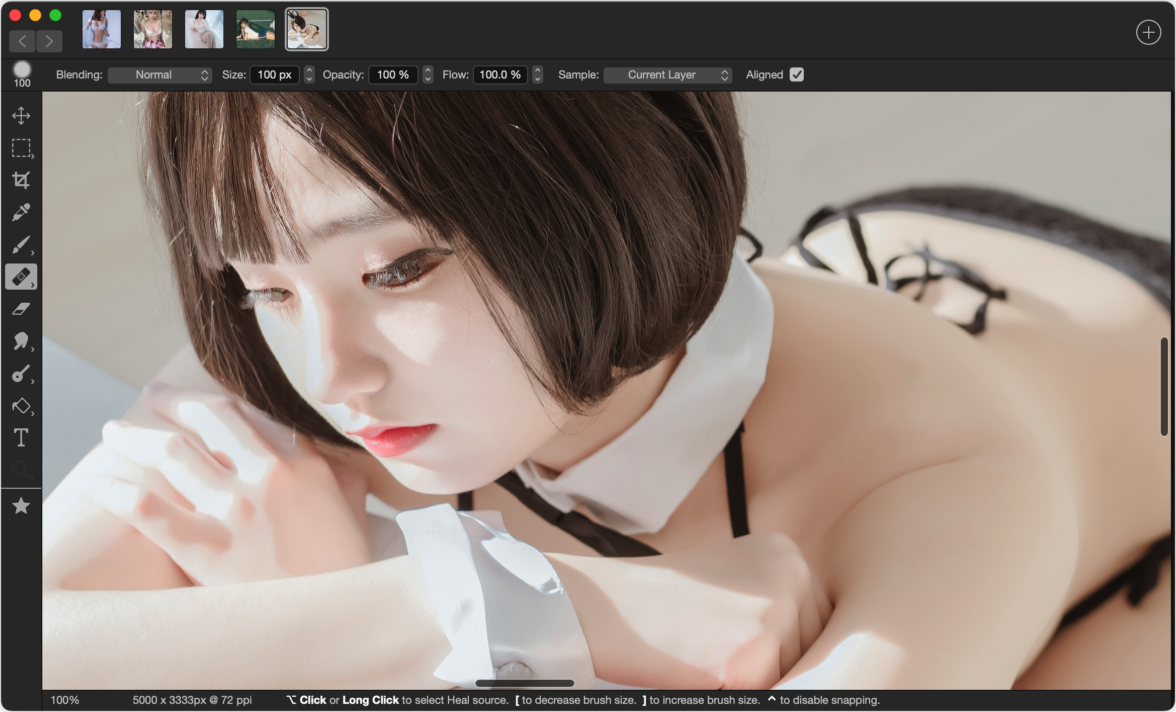Screen dimensions: 1176x712
Task: Adjust the Flow stepper arrows
Action: tap(537, 74)
